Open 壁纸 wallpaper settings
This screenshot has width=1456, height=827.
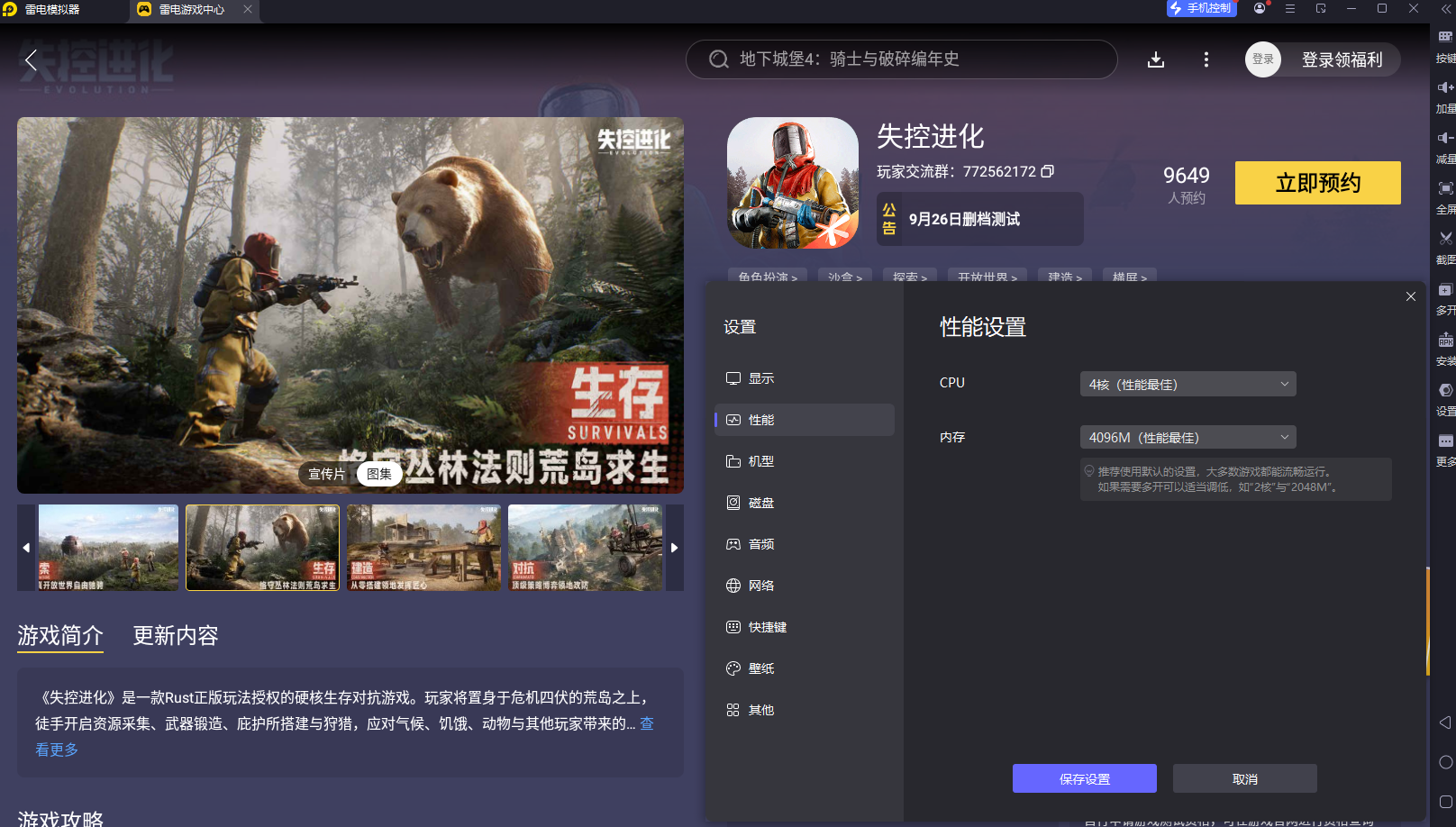(x=805, y=668)
